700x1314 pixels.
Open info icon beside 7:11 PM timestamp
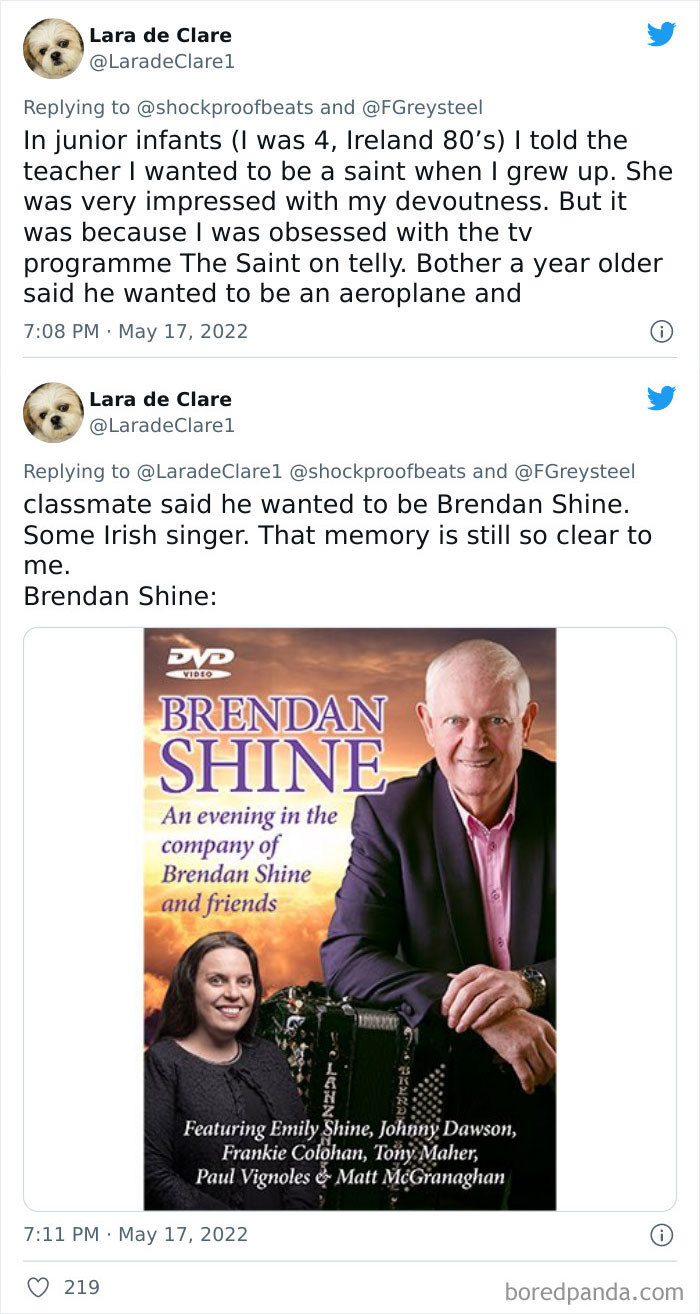(x=661, y=1235)
